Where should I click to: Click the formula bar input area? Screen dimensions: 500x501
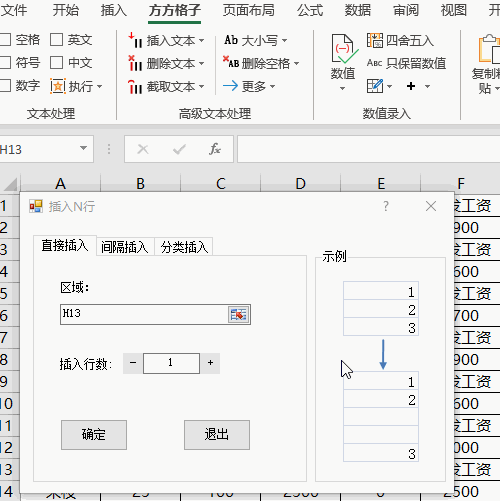coord(369,149)
